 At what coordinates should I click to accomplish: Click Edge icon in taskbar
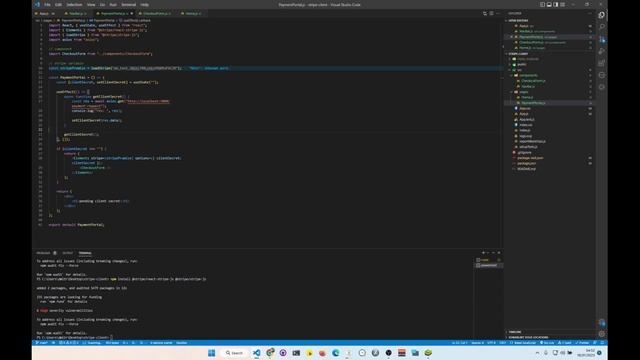[x=336, y=353]
